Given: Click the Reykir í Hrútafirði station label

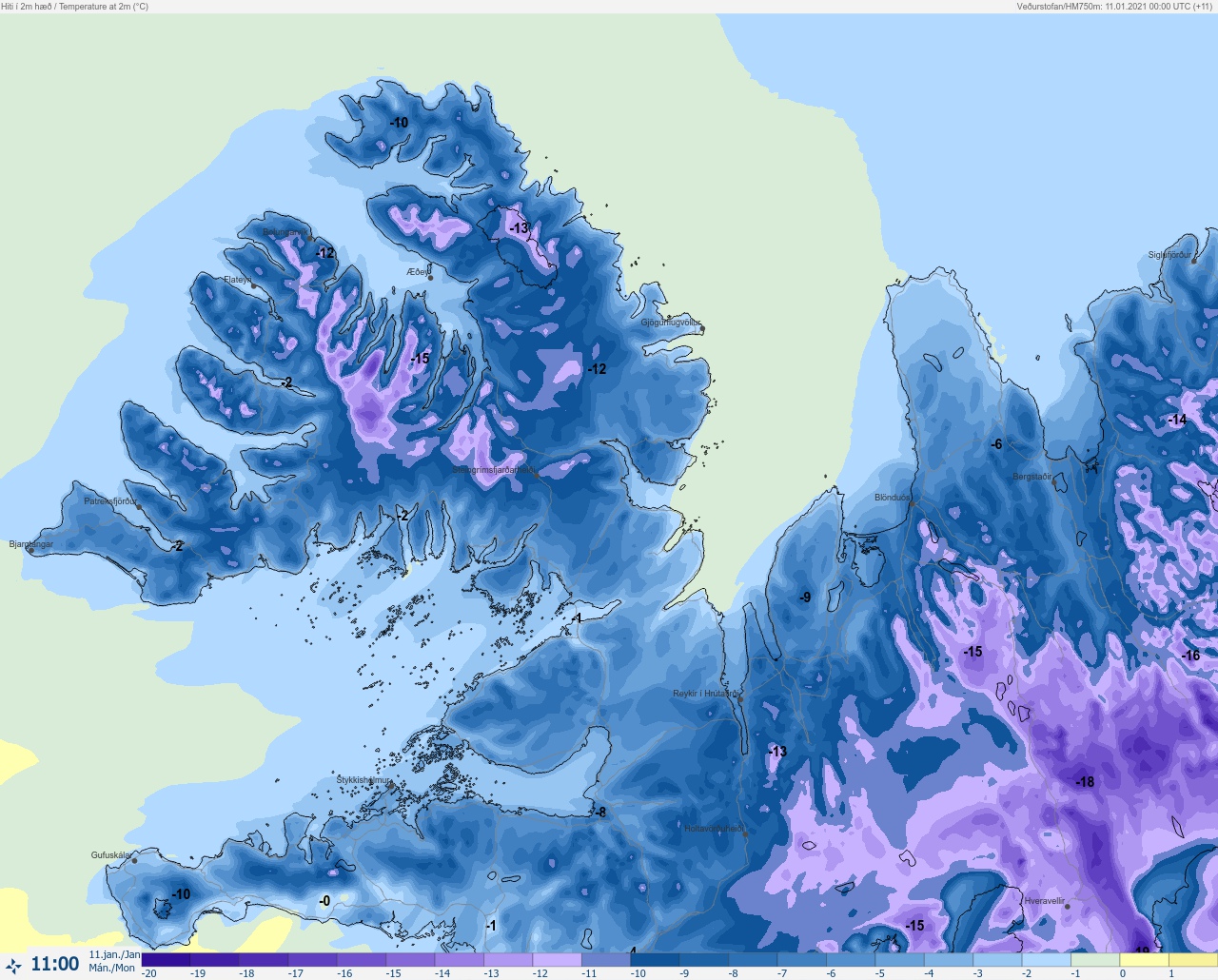Looking at the screenshot, I should 706,694.
